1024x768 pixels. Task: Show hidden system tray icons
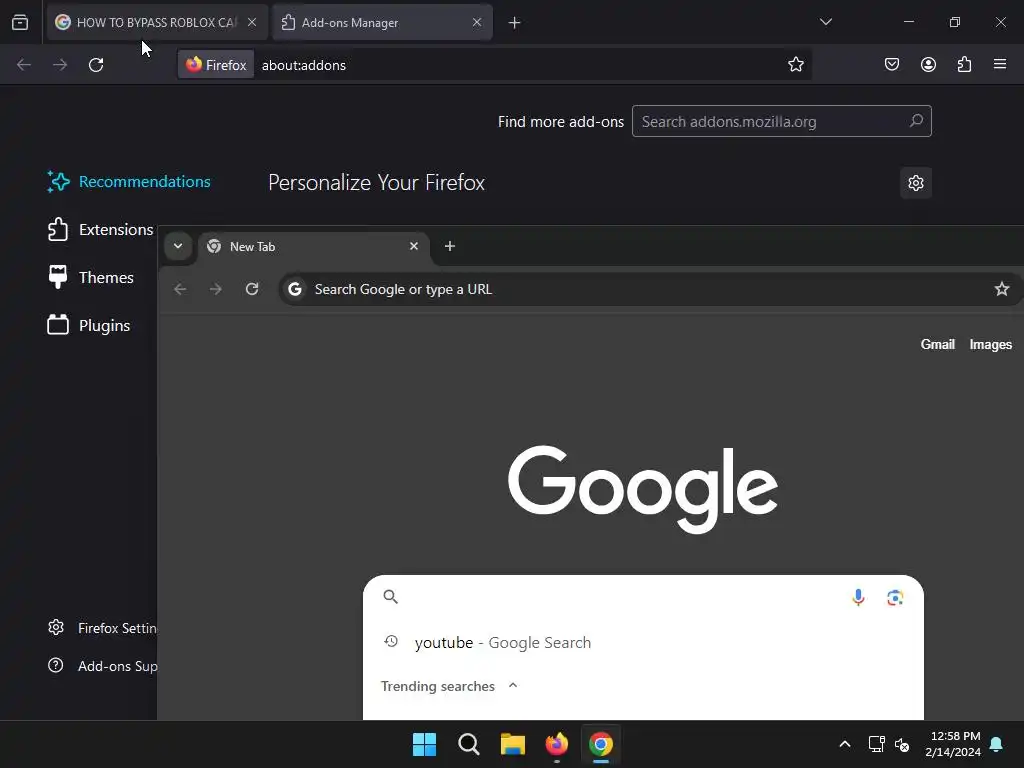click(x=844, y=744)
